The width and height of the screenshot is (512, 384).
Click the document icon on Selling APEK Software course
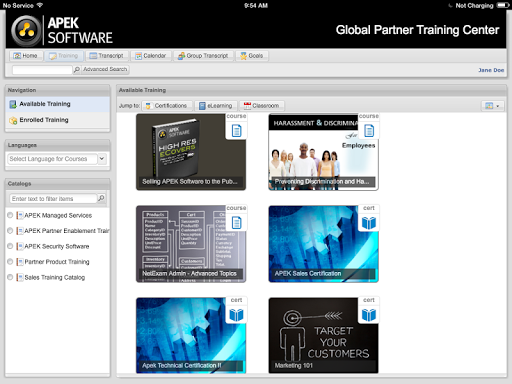click(236, 130)
